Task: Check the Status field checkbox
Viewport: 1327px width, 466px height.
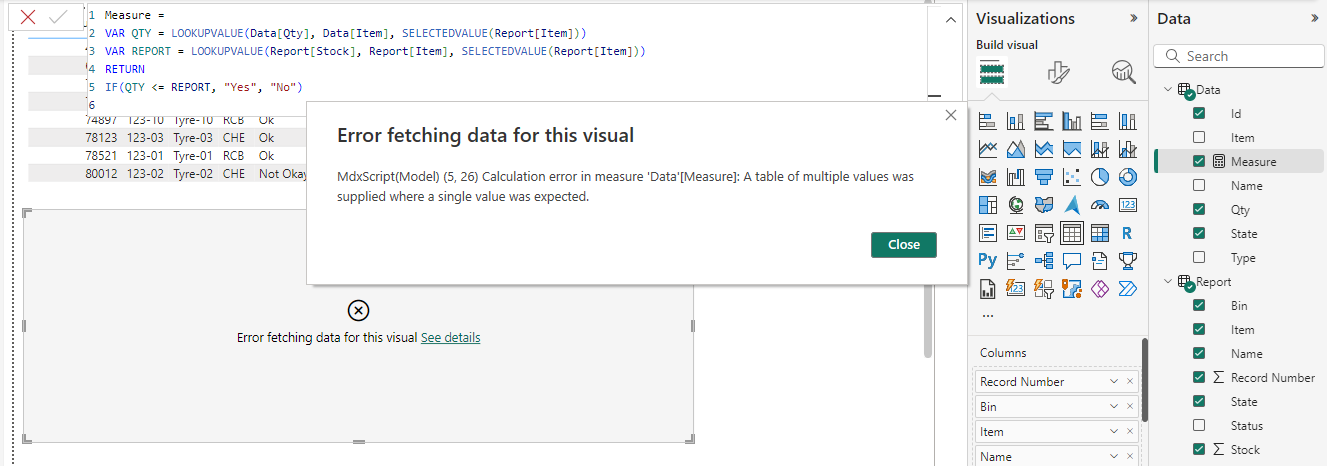Action: [x=1199, y=425]
